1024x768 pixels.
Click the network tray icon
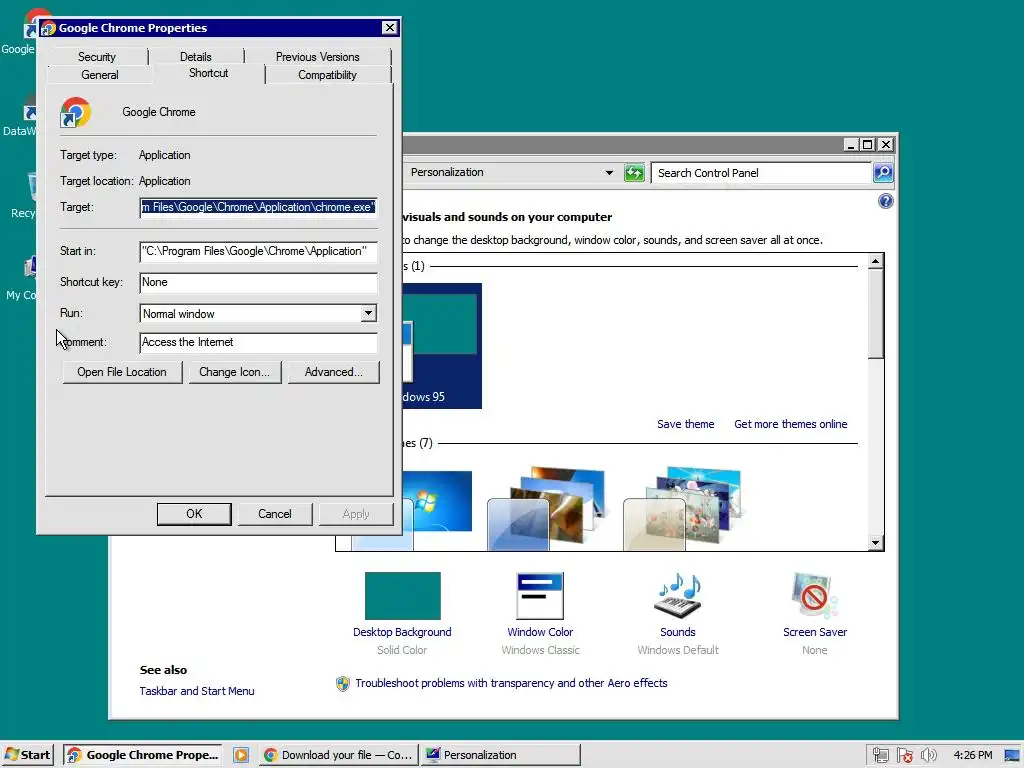tap(880, 756)
